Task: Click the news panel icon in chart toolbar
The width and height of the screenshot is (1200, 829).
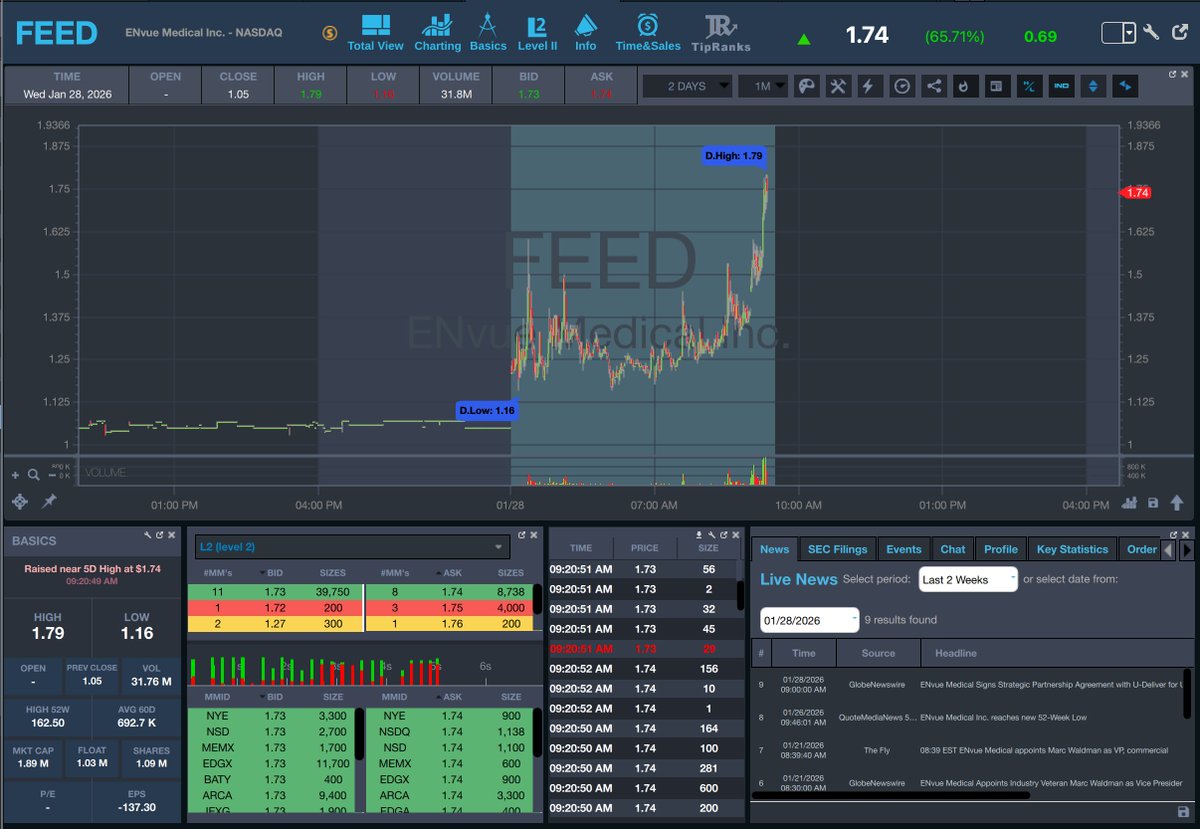Action: click(996, 86)
